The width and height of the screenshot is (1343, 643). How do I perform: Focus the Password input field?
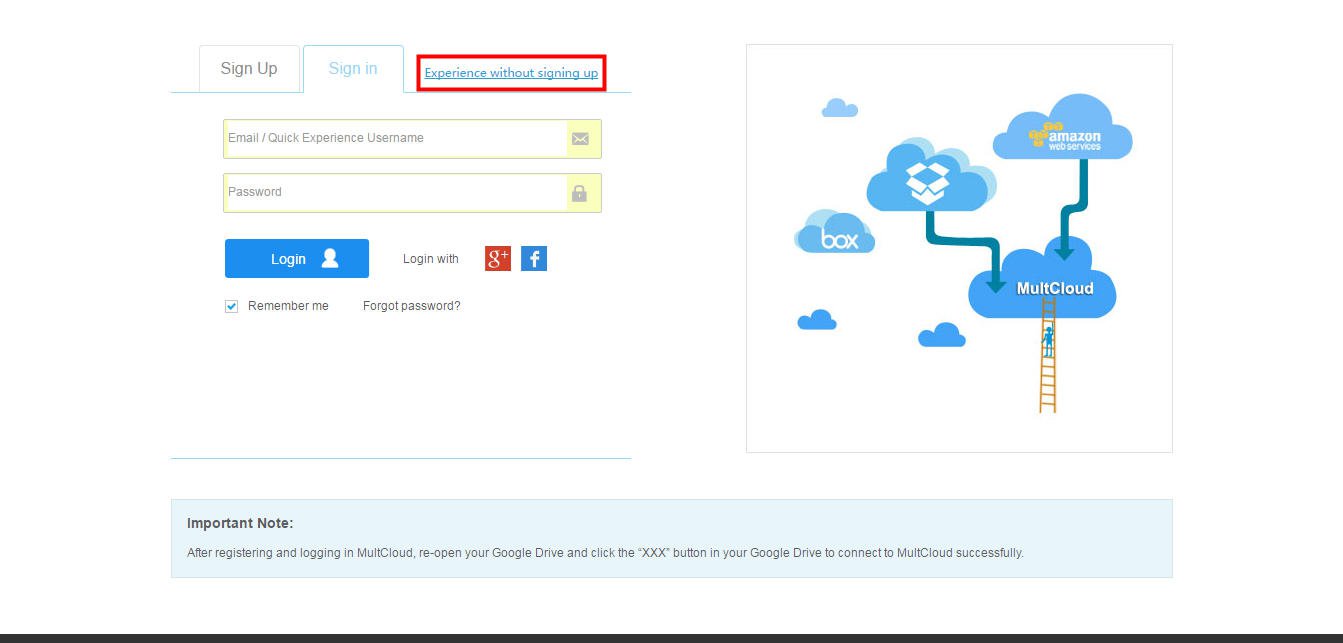coord(412,193)
